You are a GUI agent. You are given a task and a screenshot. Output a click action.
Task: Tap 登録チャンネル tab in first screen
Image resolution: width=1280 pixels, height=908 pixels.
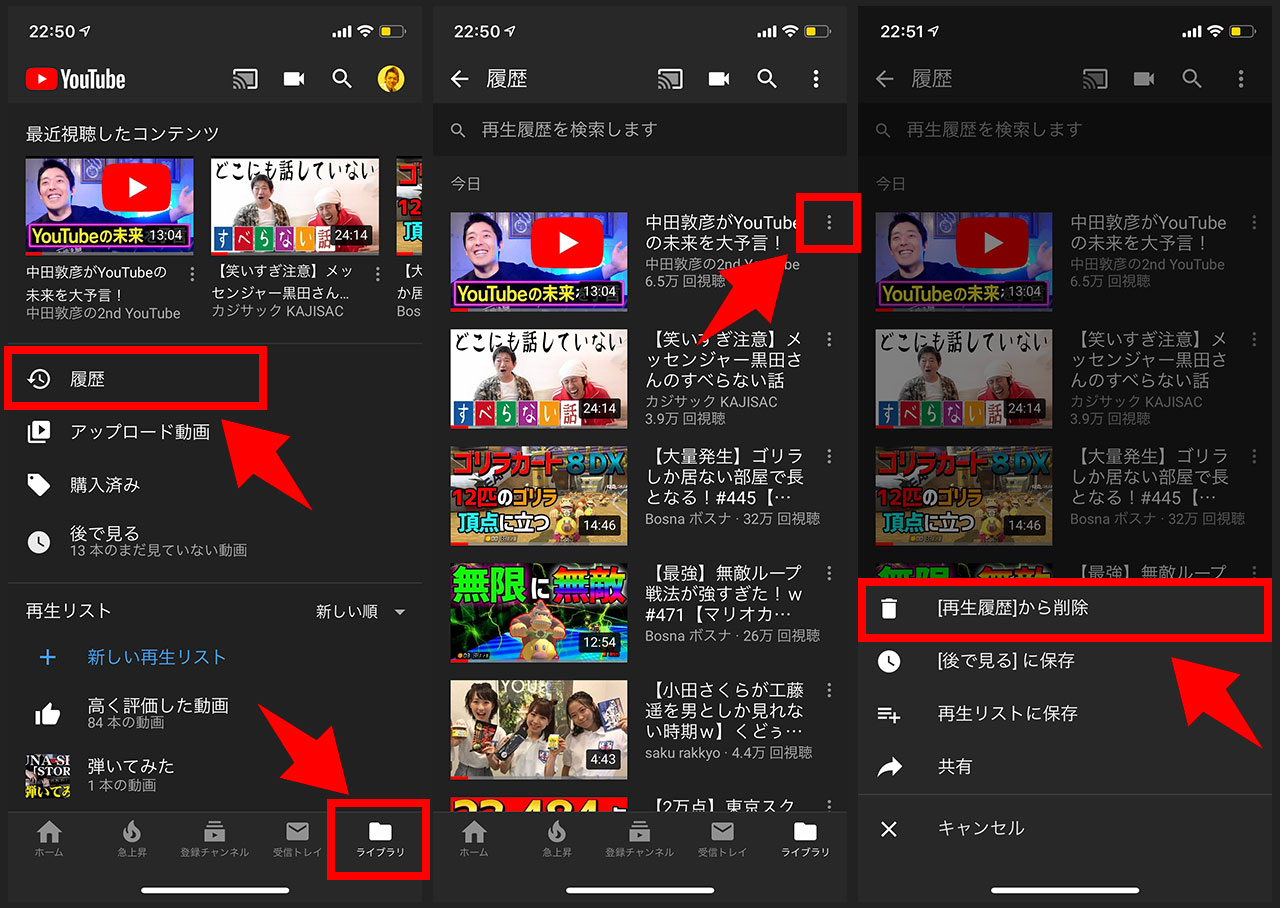[x=214, y=839]
